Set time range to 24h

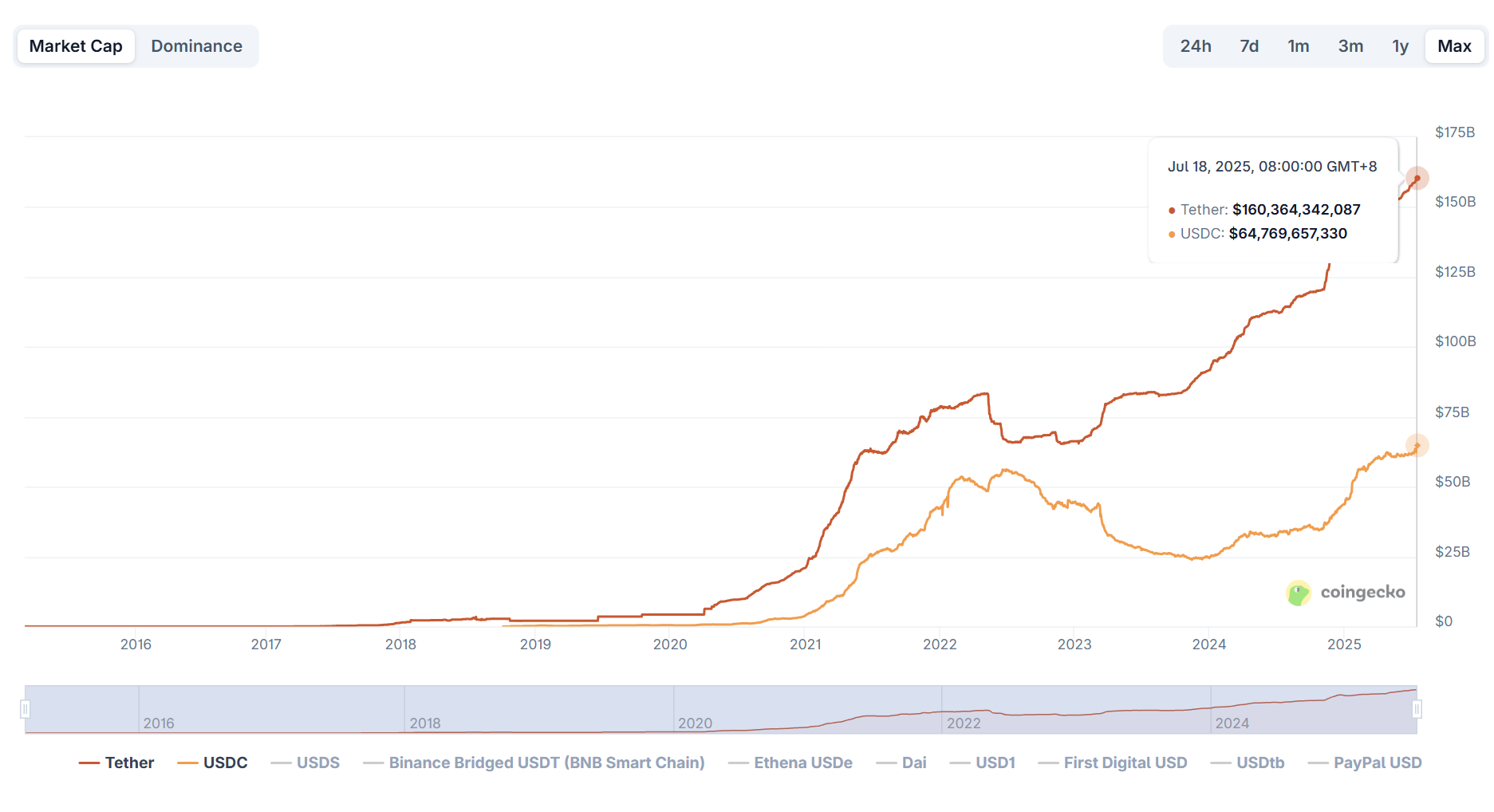[1195, 46]
